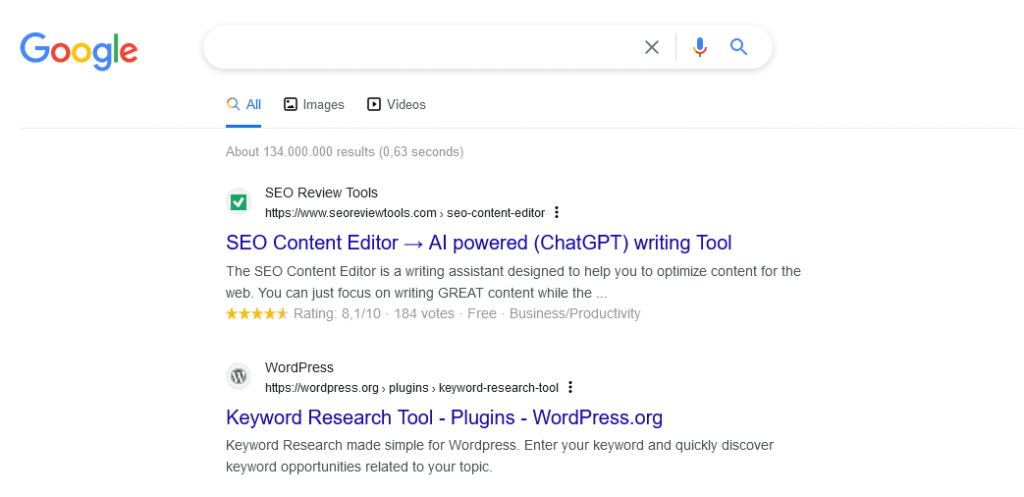Select the All results tab
Screen dimensions: 1024x497
tap(244, 105)
